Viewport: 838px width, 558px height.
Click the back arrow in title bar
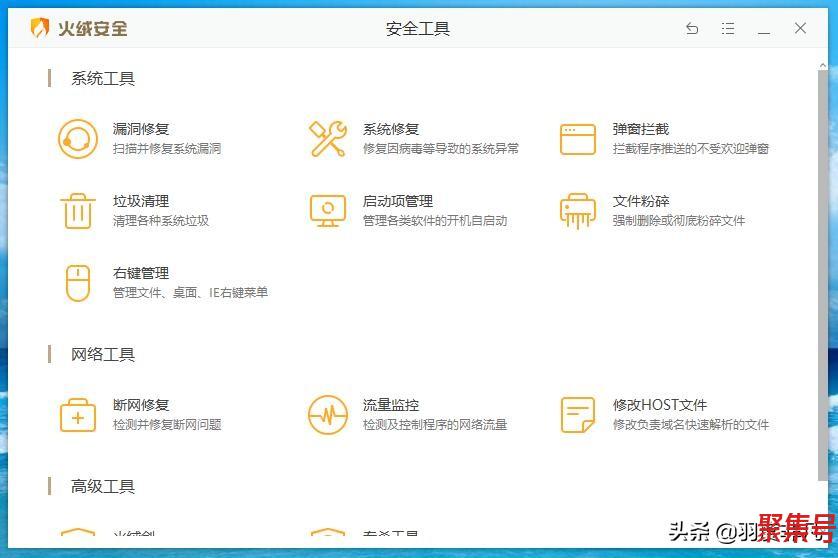pyautogui.click(x=692, y=29)
